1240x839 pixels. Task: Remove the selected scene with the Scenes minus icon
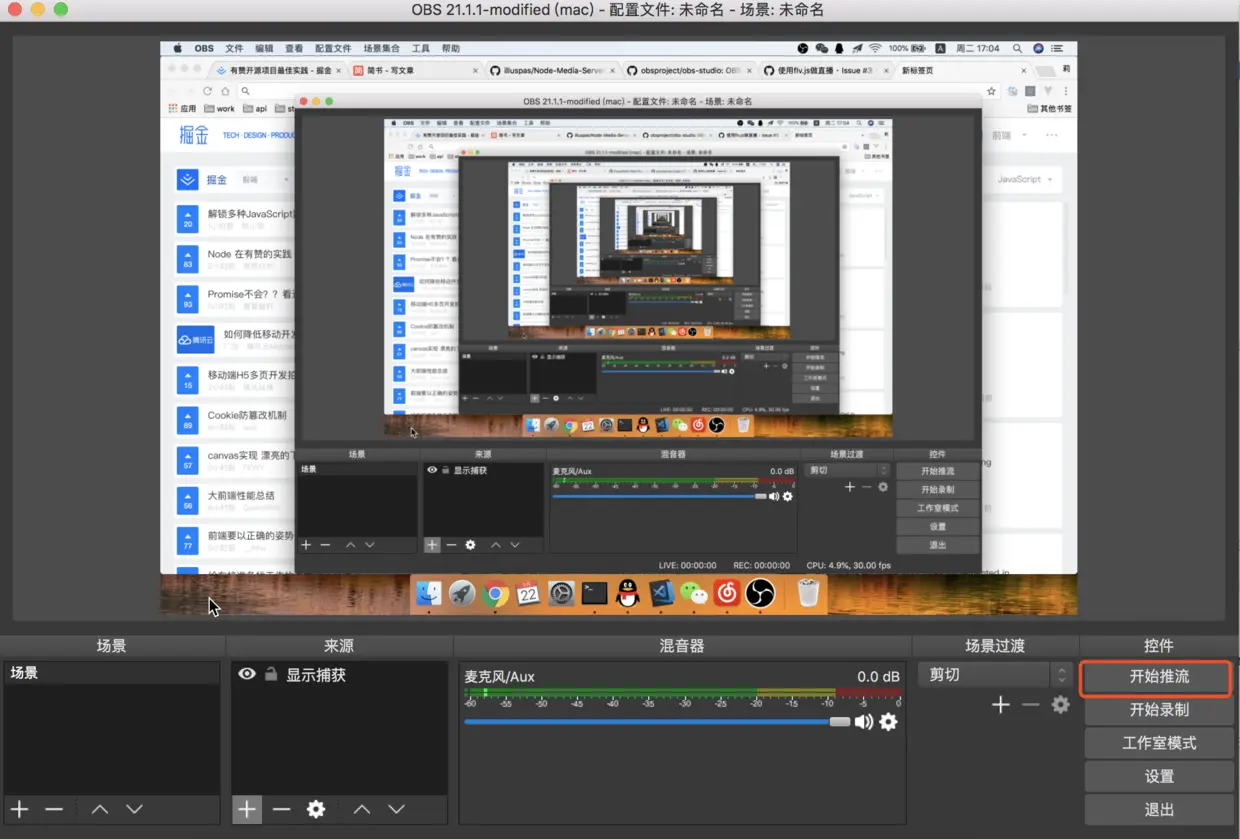click(54, 809)
